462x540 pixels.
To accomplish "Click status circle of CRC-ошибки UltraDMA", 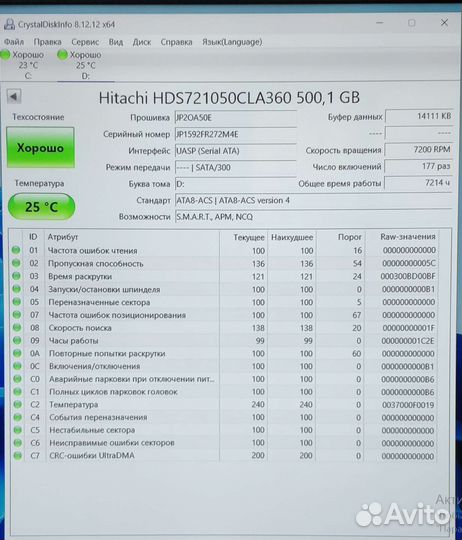I will pos(18,455).
